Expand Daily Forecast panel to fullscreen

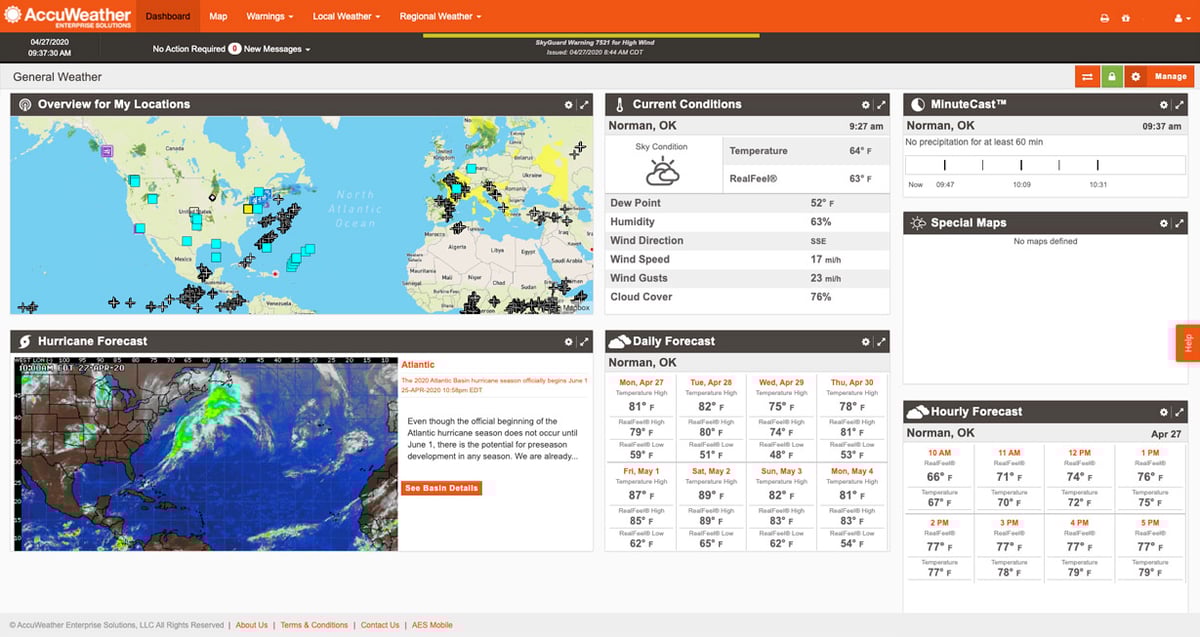[x=881, y=342]
